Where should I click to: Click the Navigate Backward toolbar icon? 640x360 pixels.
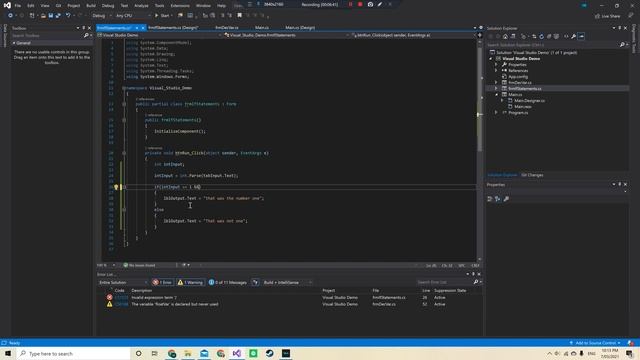(10, 16)
